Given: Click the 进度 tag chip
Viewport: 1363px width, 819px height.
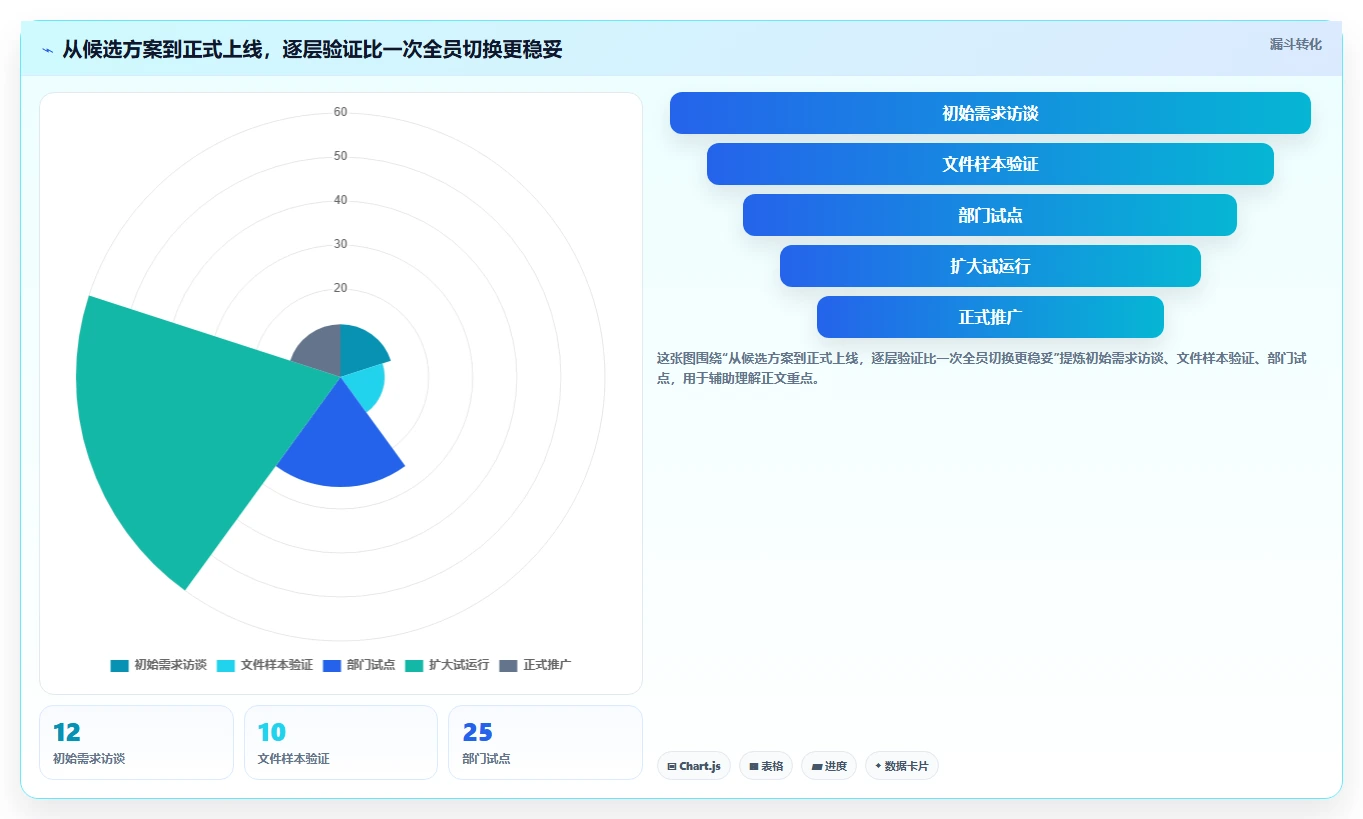Looking at the screenshot, I should (829, 766).
